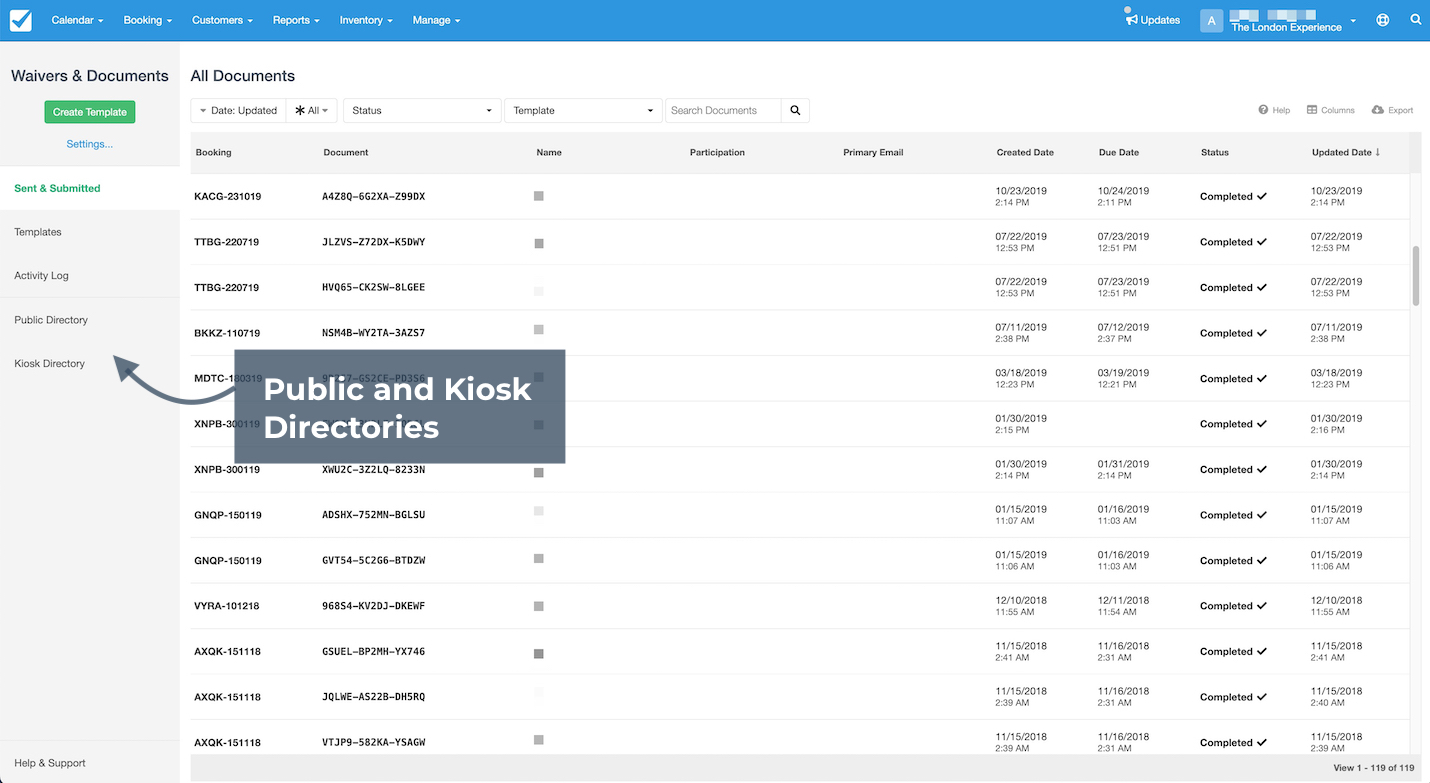Image resolution: width=1430 pixels, height=783 pixels.
Task: Go to Templates in sidebar
Action: pyautogui.click(x=38, y=232)
